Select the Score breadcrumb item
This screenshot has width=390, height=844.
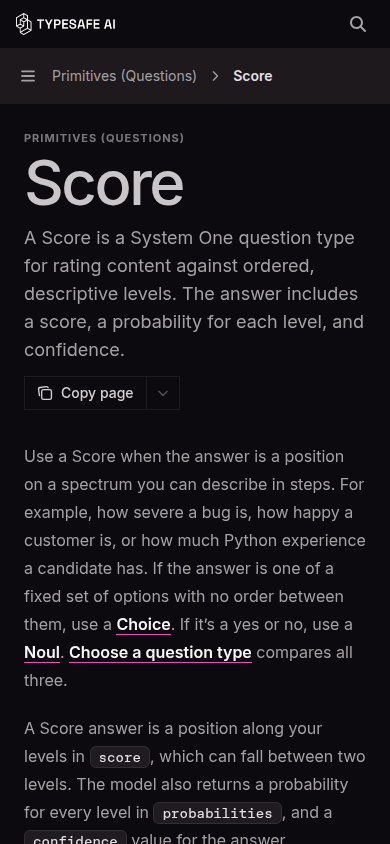252,76
